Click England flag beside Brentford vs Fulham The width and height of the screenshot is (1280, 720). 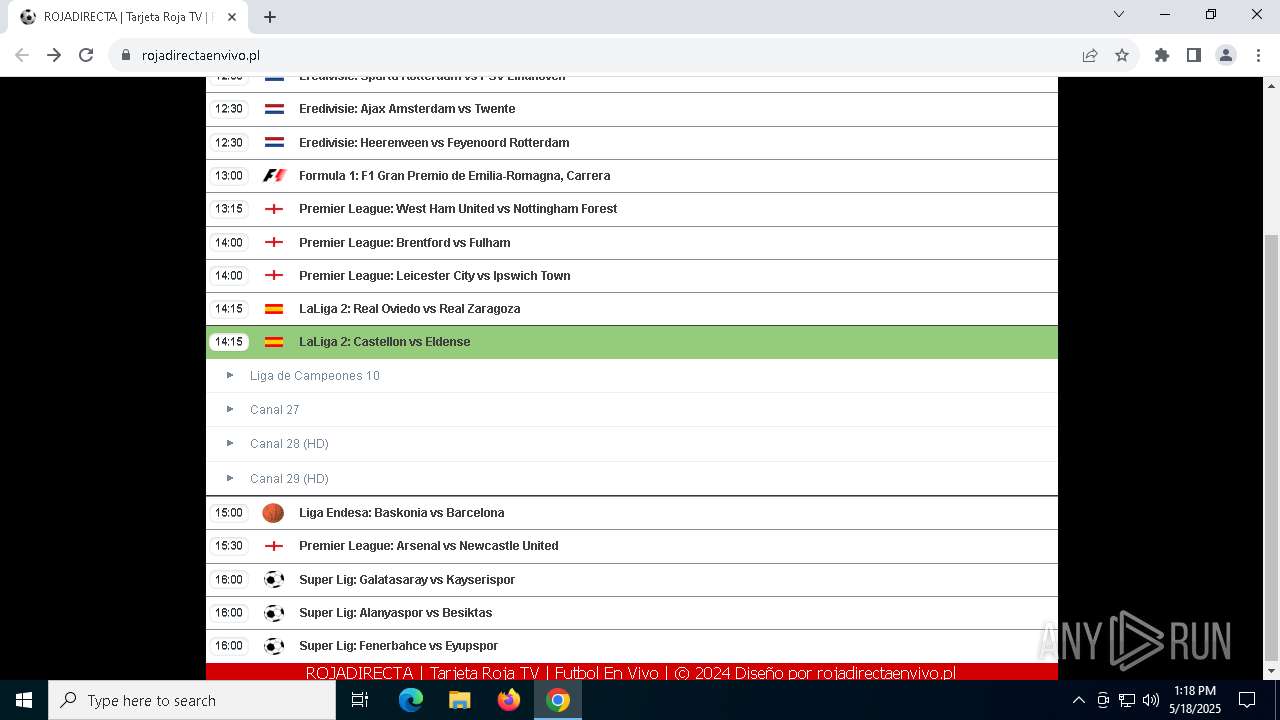tap(274, 243)
